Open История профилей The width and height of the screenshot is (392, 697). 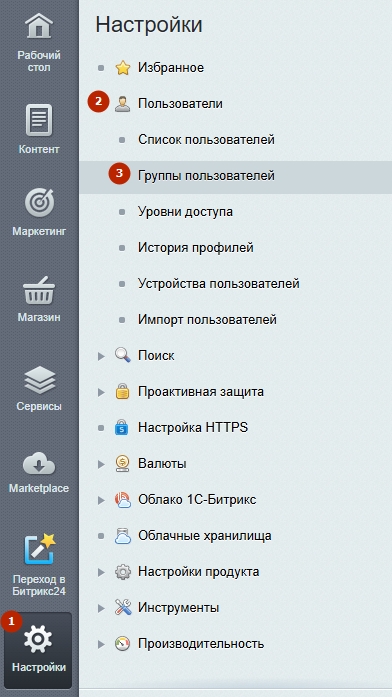tap(196, 248)
